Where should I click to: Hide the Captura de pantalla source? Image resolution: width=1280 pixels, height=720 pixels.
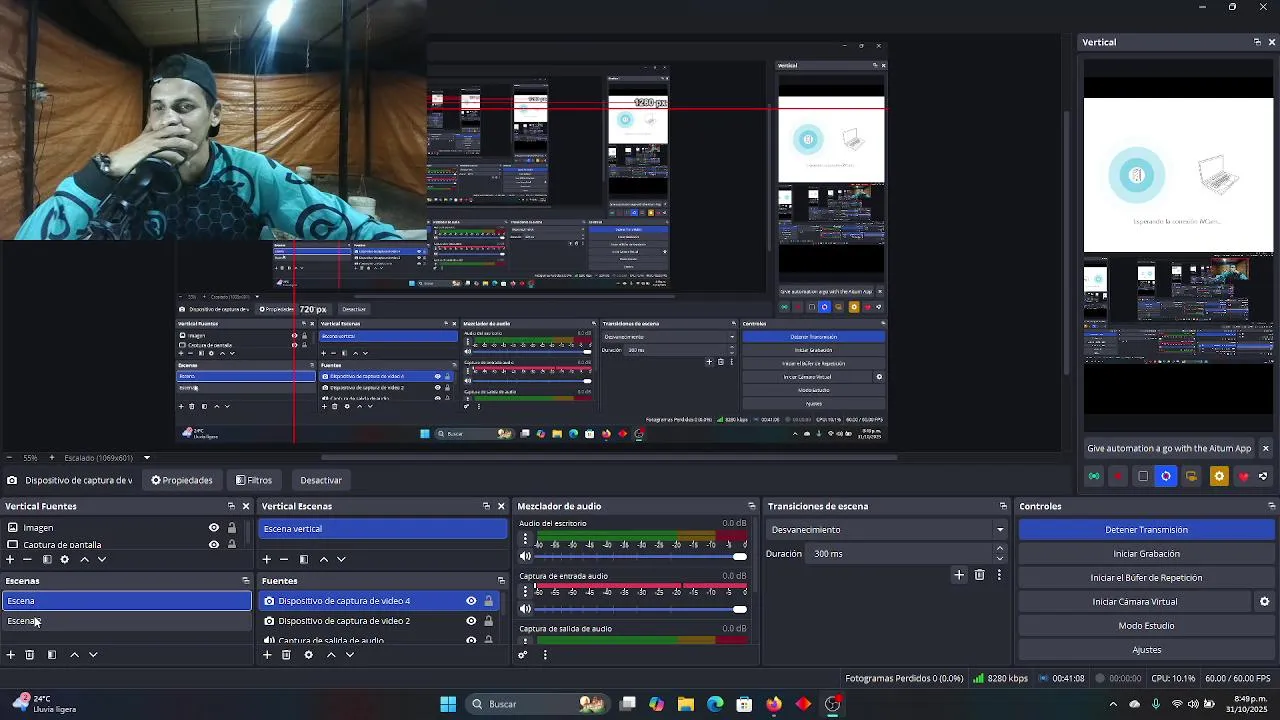point(214,545)
